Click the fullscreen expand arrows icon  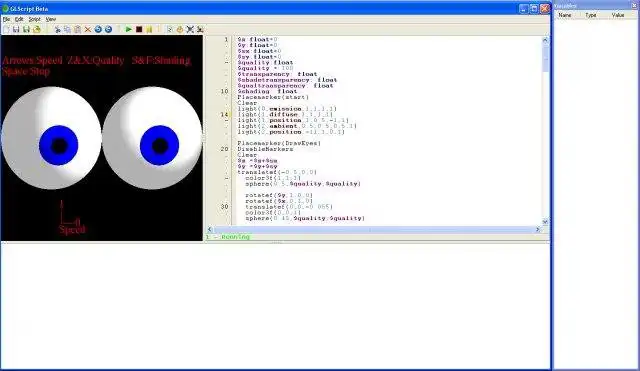point(190,29)
